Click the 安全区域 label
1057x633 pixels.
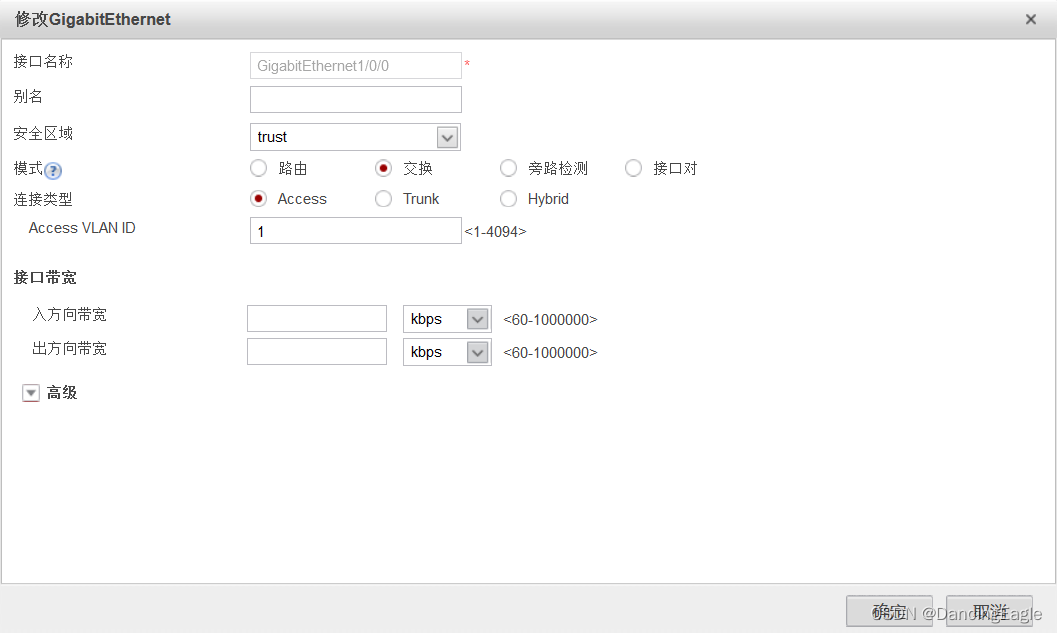(43, 133)
